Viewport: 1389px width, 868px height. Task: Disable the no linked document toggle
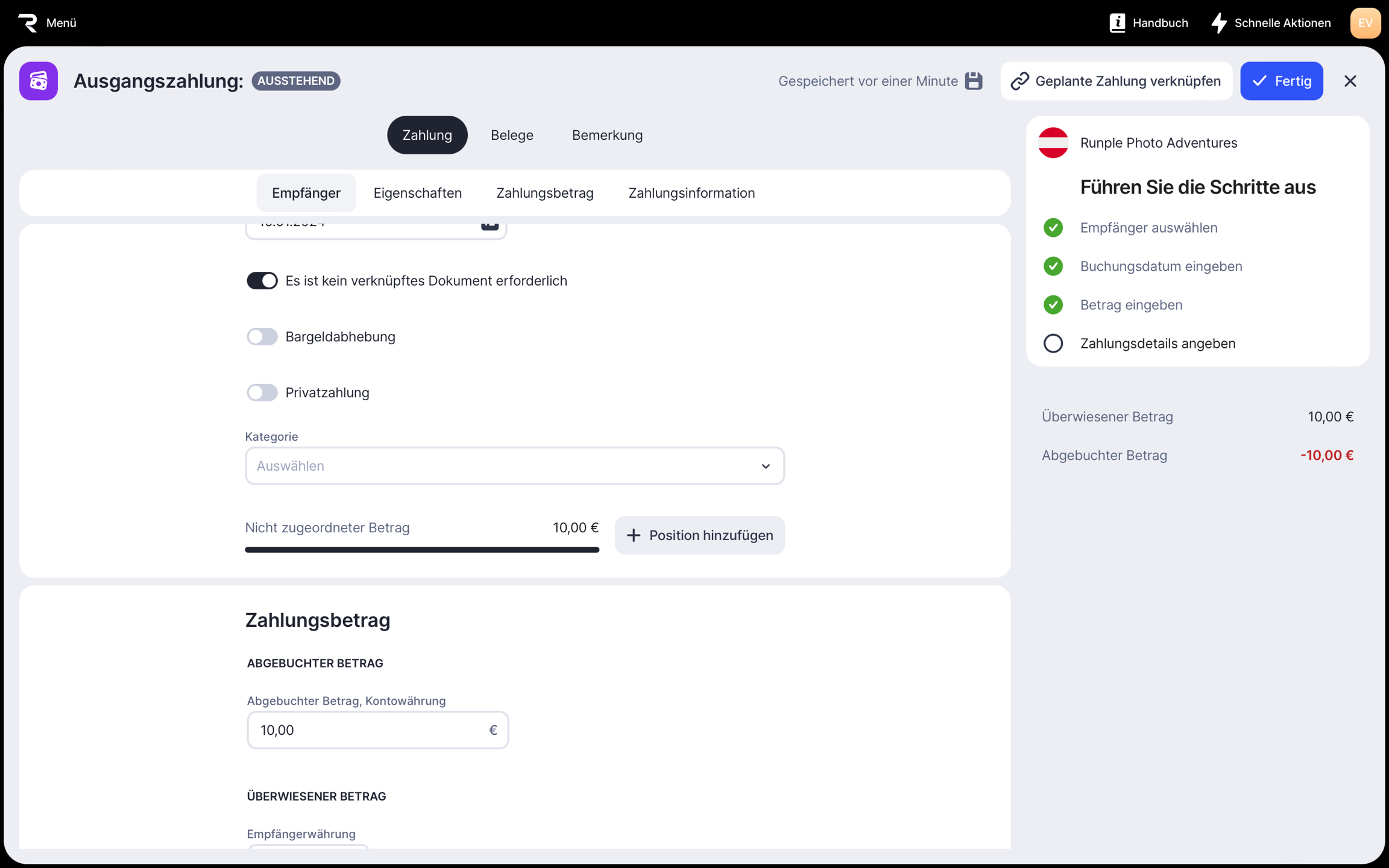[262, 281]
